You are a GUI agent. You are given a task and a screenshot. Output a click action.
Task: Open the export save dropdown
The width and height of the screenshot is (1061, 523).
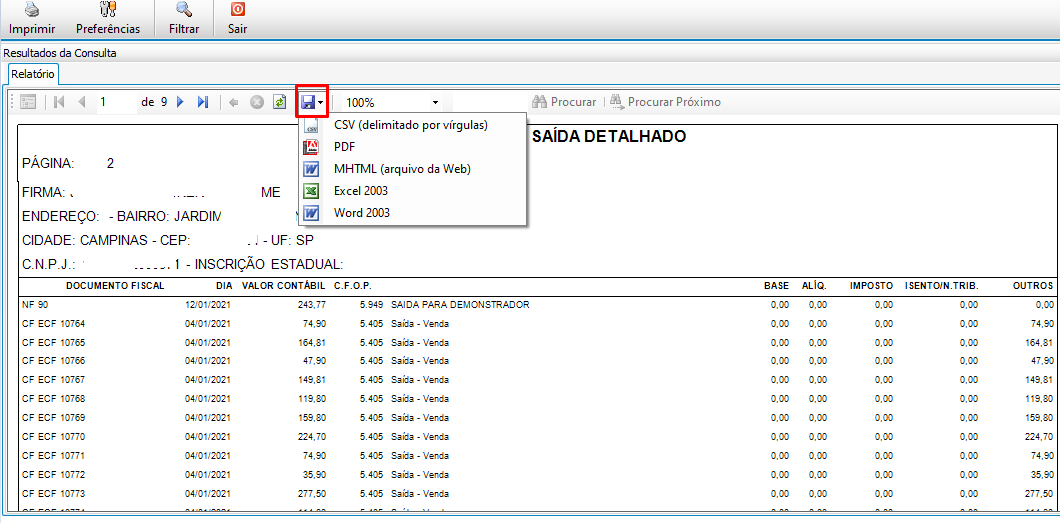click(x=312, y=102)
